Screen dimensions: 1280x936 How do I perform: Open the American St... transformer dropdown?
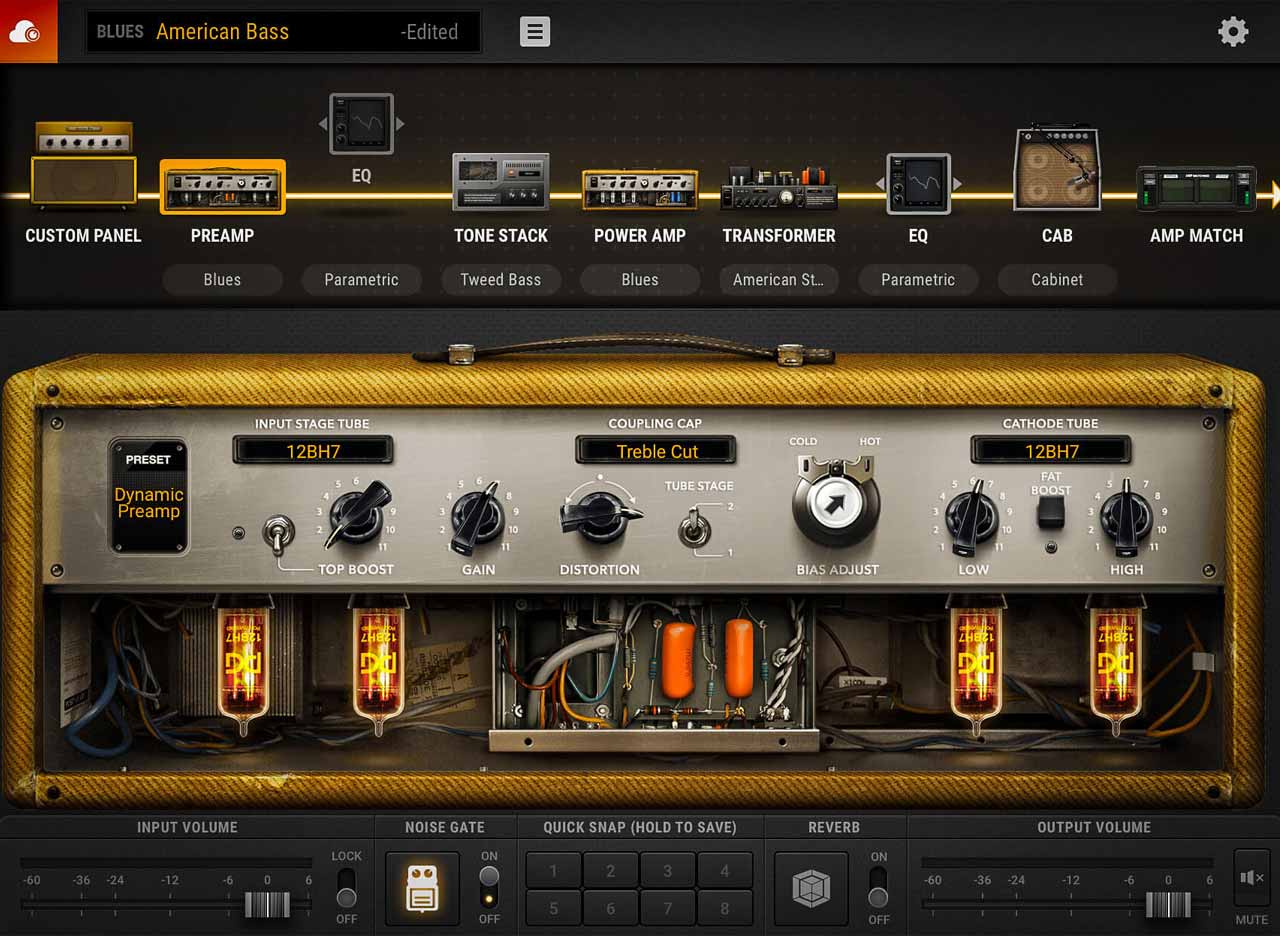778,280
